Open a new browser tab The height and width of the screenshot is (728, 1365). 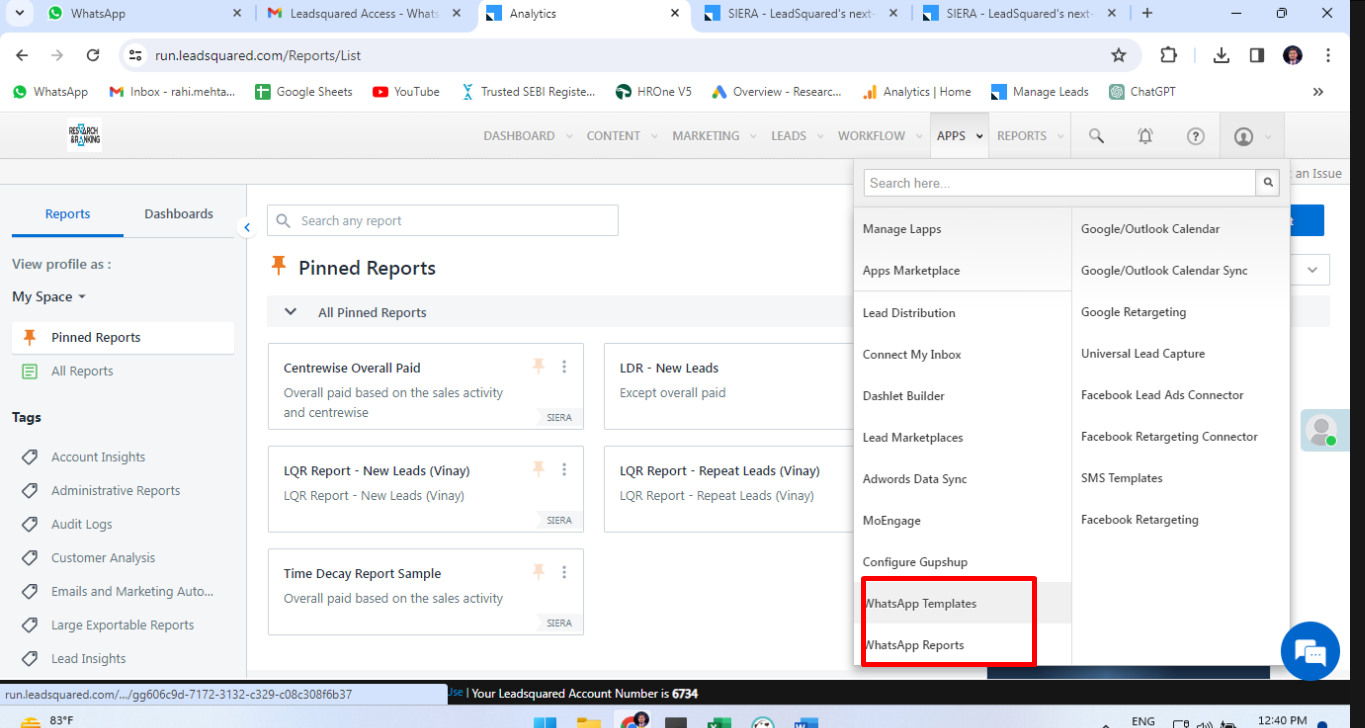tap(1147, 13)
